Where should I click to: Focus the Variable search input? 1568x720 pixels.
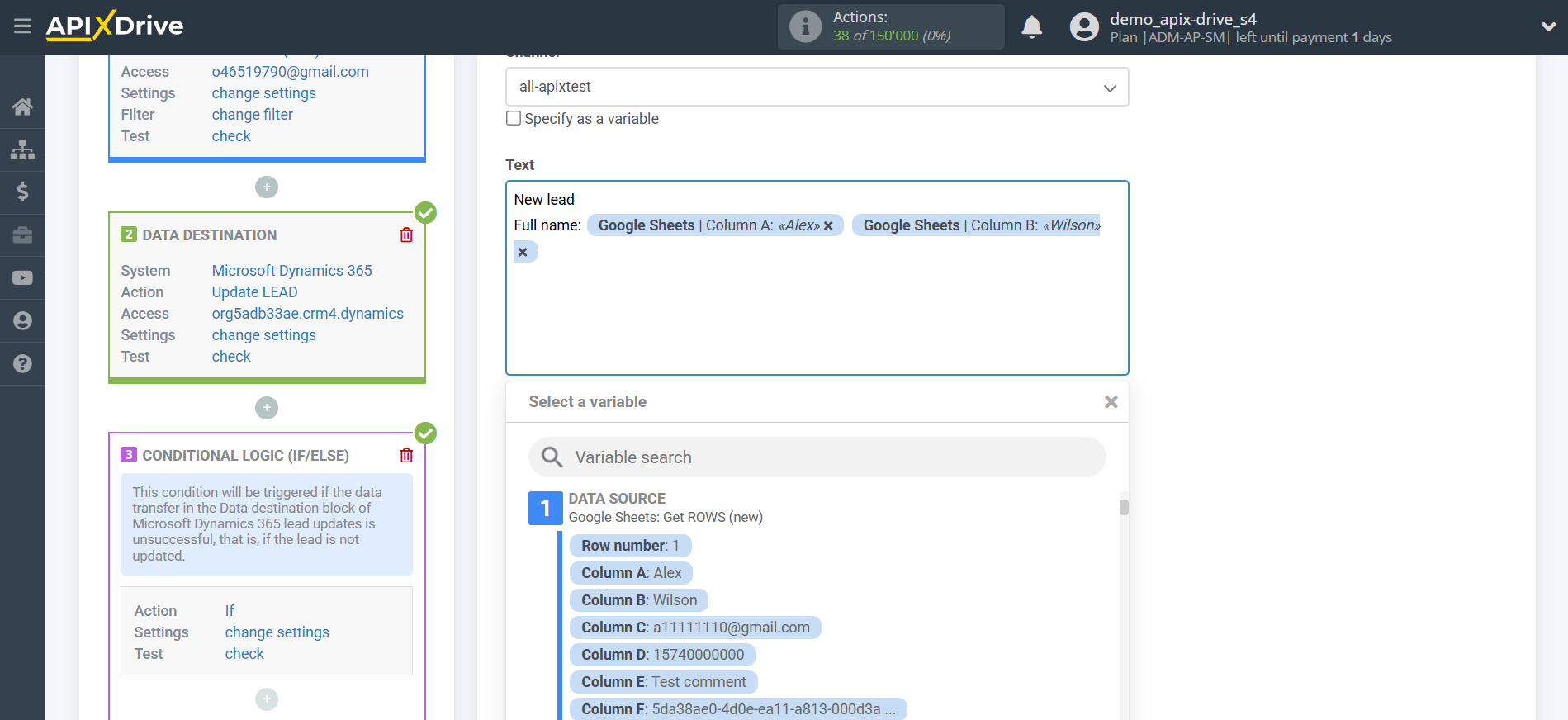coord(817,457)
